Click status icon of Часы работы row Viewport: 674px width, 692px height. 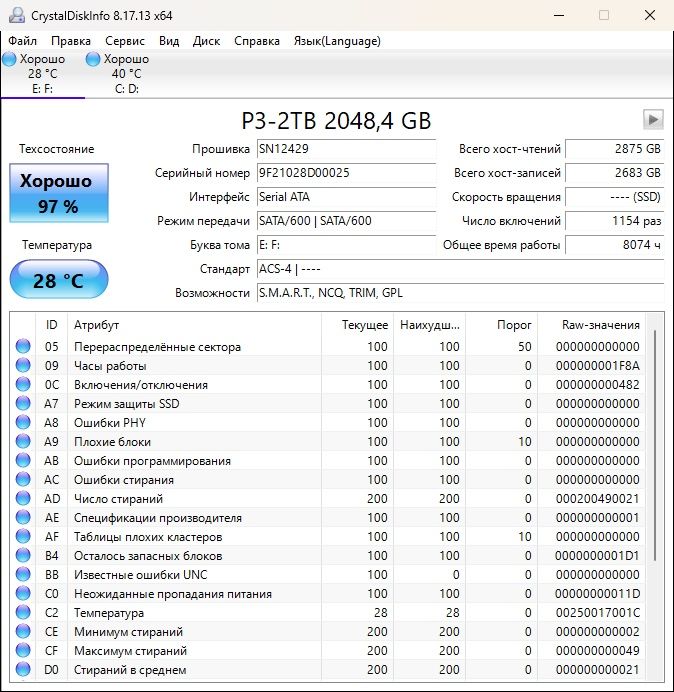pyautogui.click(x=23, y=365)
